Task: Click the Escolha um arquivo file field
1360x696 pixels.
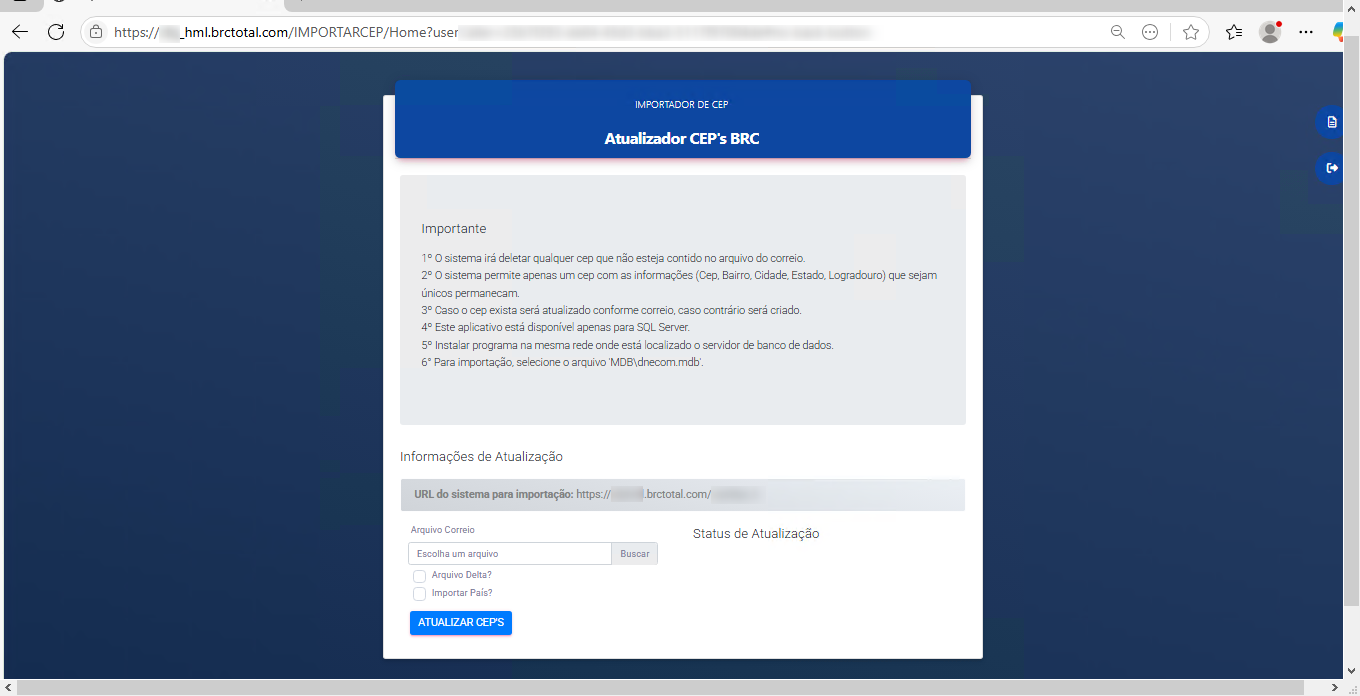Action: coord(510,554)
